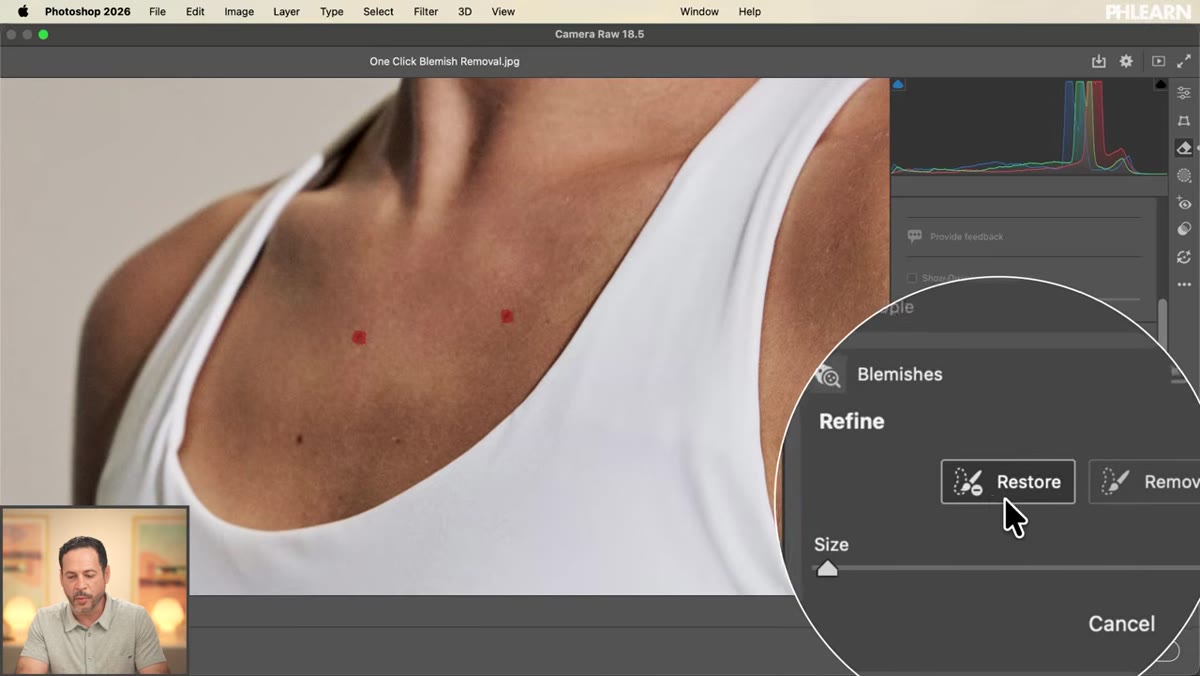Image resolution: width=1200 pixels, height=676 pixels.
Task: Click the Remove brush button
Action: [x=1144, y=482]
